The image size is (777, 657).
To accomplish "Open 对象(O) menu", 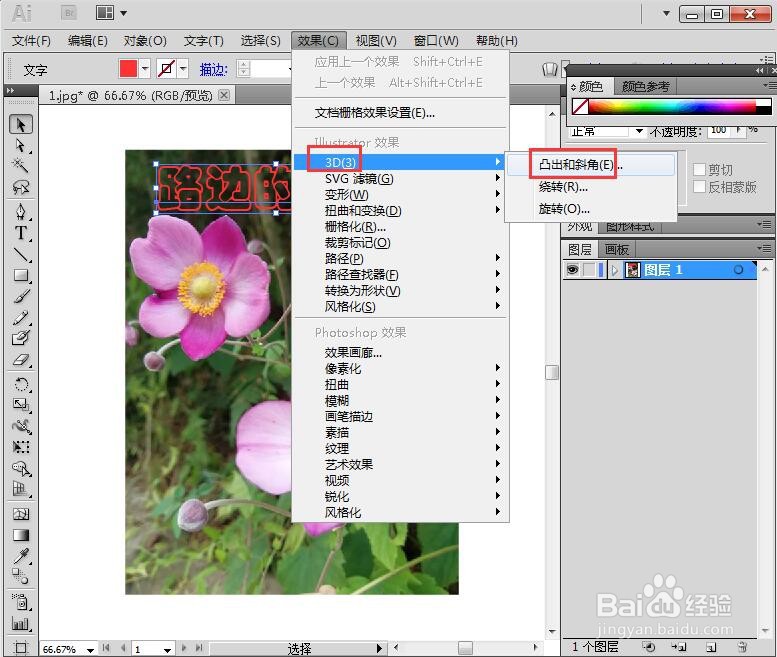I will pos(145,41).
